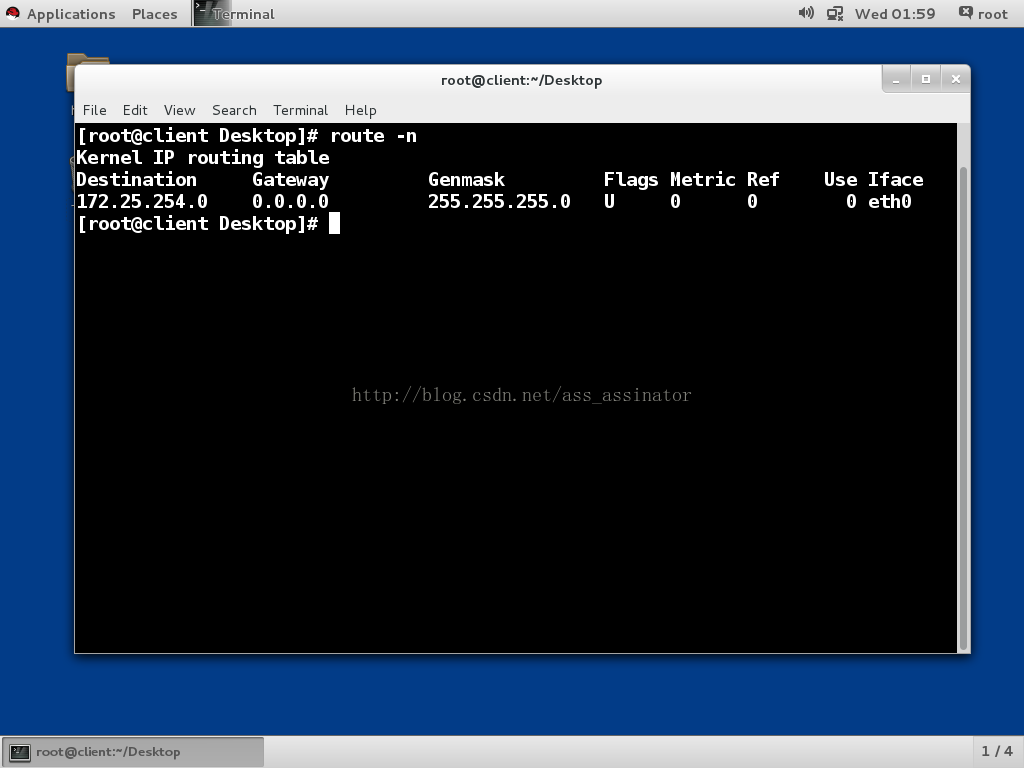
Task: Click the 'route -n' command text
Action: (373, 136)
